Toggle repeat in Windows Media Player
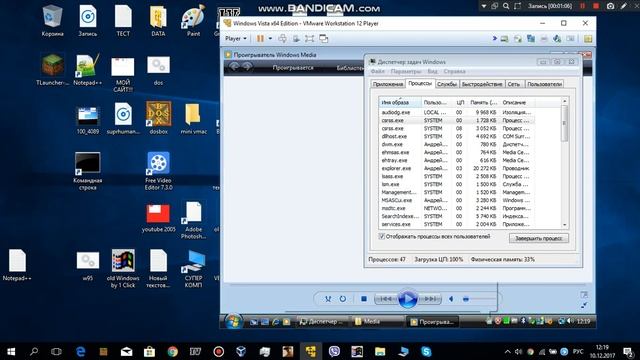Screen dimensions: 640x360 (343, 299)
